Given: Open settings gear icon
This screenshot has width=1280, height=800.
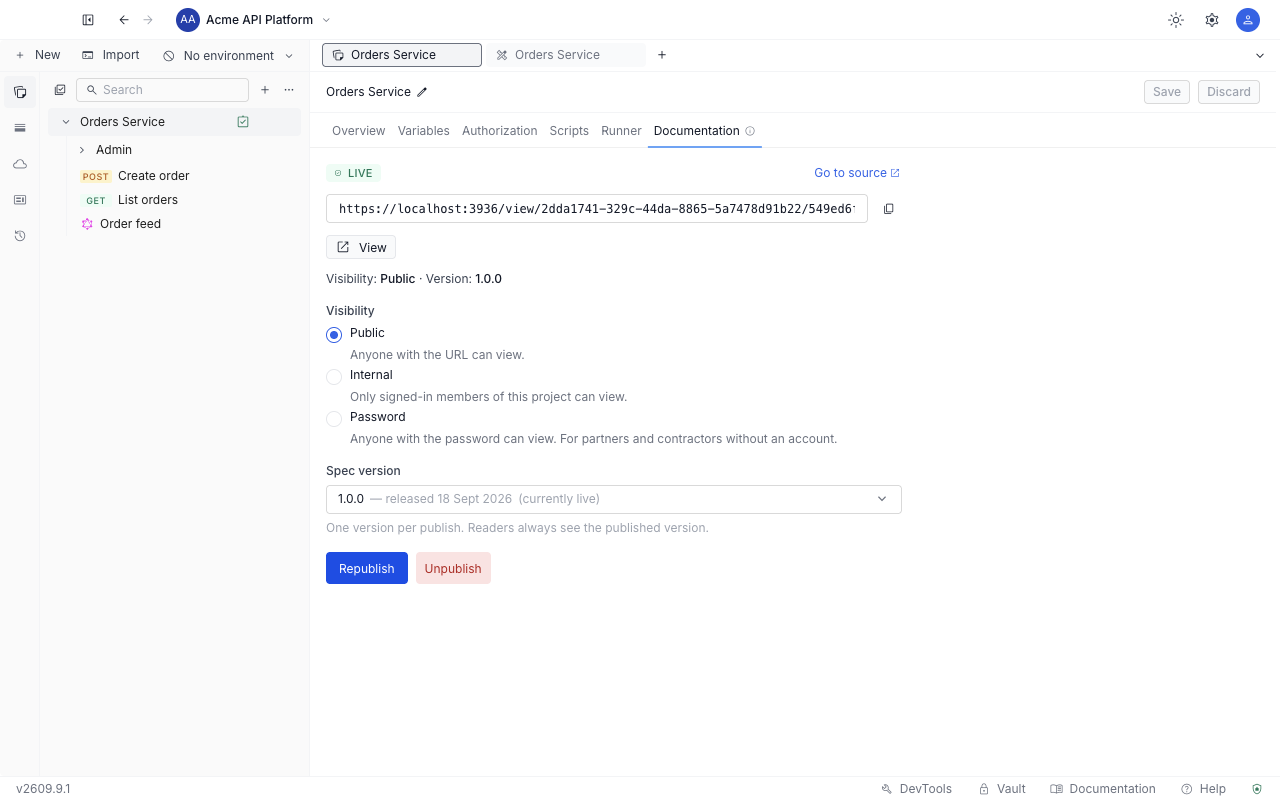Looking at the screenshot, I should tap(1212, 20).
